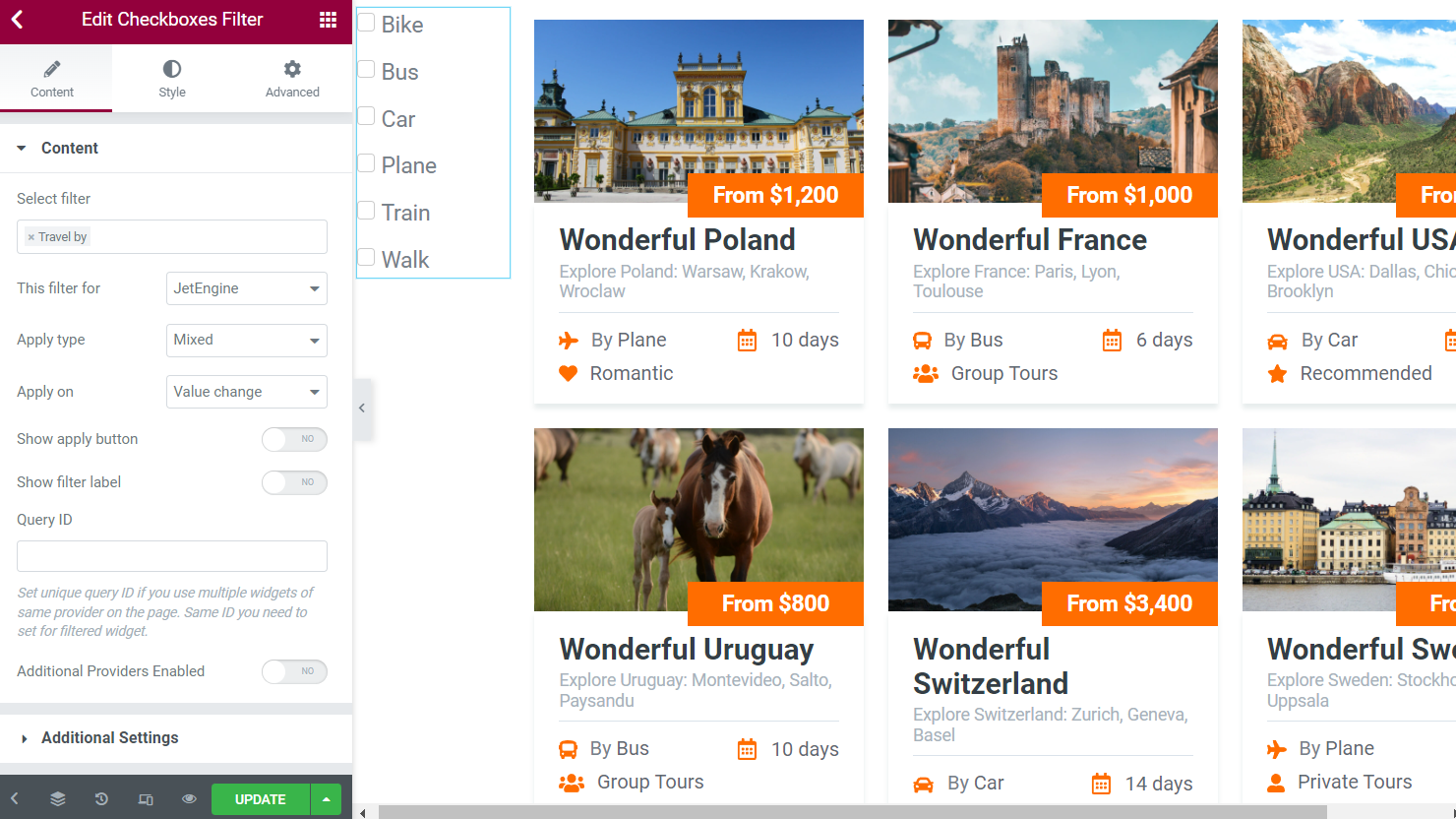The height and width of the screenshot is (819, 1456).
Task: Click the car icon on Switzerland card
Action: click(923, 785)
